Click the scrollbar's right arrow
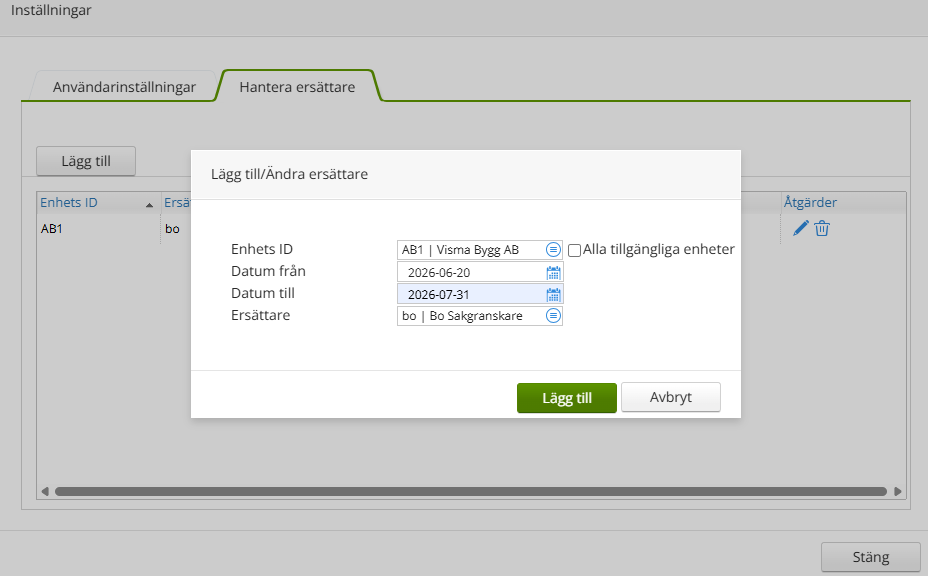The height and width of the screenshot is (576, 928). tap(898, 491)
